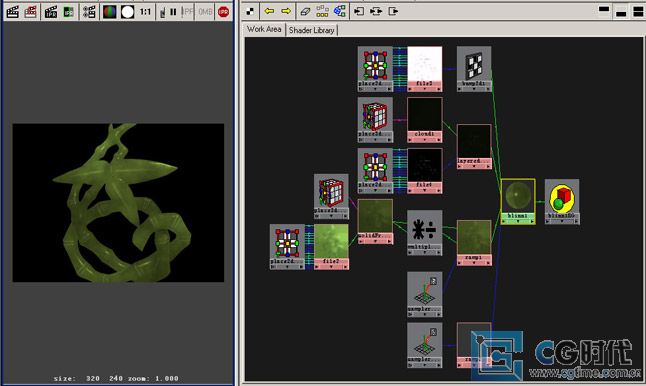Display alpha channel with white circle icon
Image resolution: width=646 pixels, height=386 pixels.
click(127, 12)
